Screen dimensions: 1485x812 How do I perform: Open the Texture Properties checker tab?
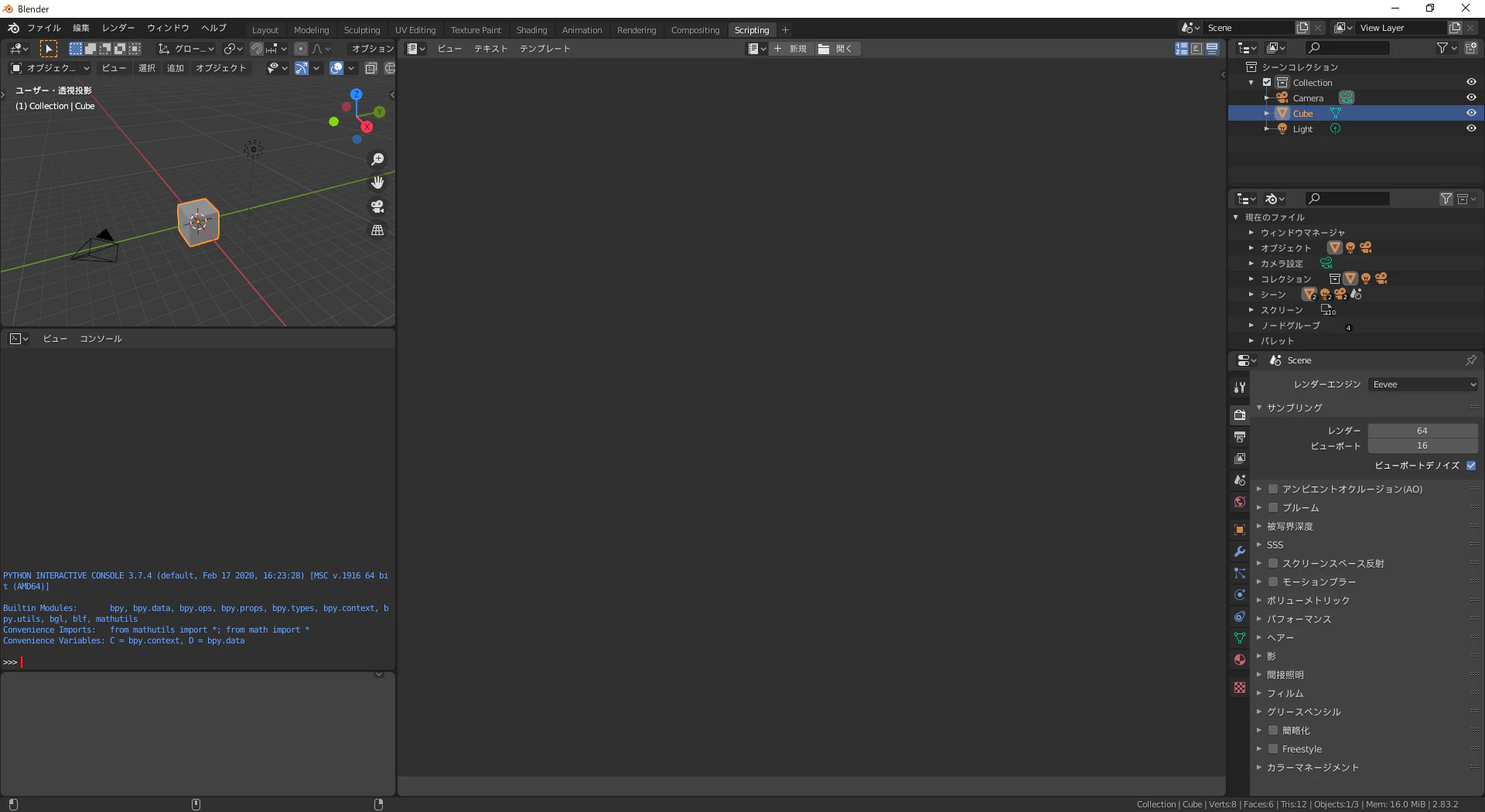coord(1240,687)
